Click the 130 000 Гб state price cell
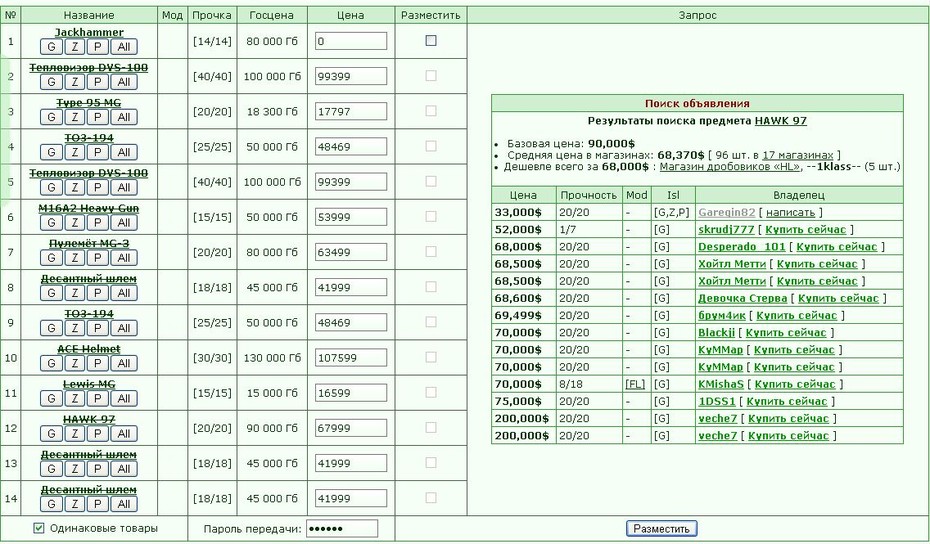The height and width of the screenshot is (544, 930). [x=272, y=358]
